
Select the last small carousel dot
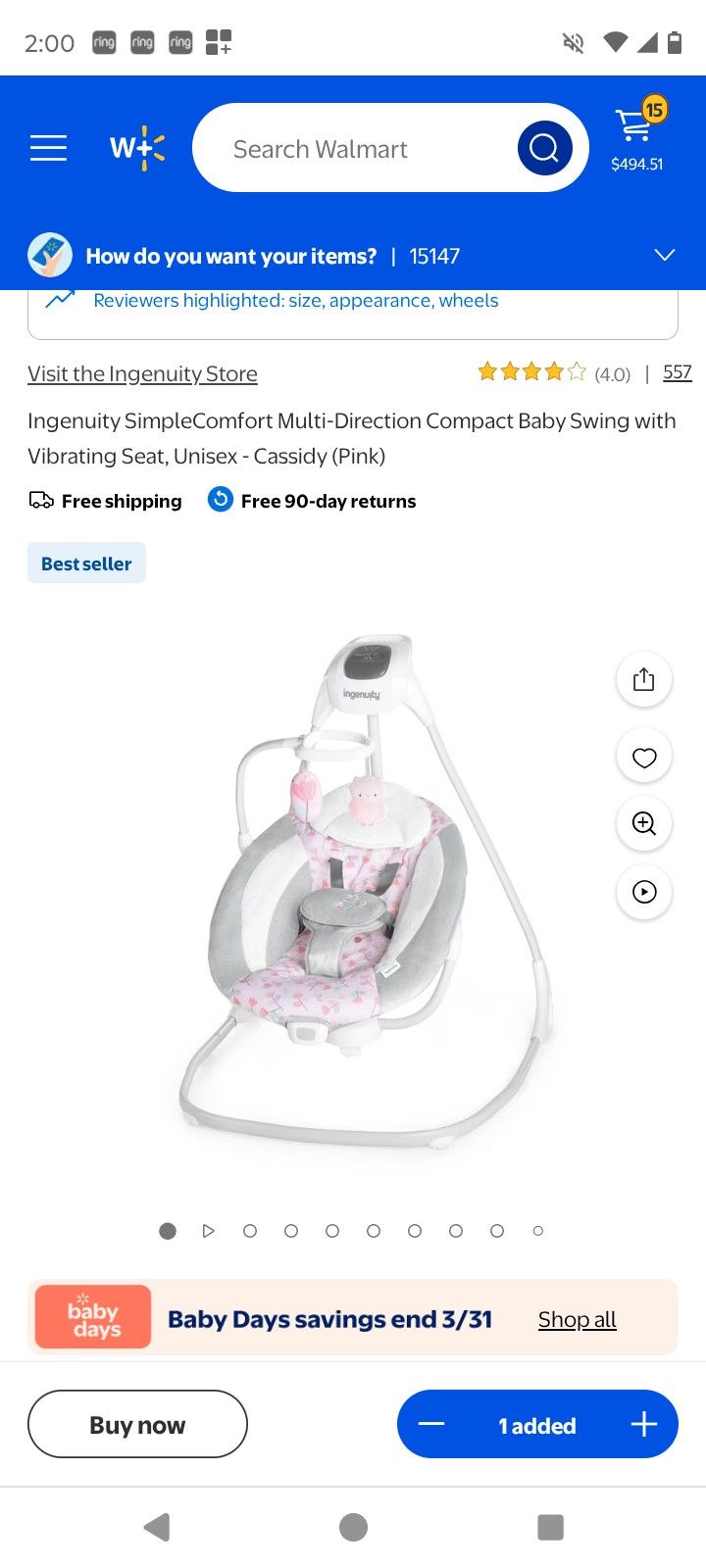pos(537,1231)
